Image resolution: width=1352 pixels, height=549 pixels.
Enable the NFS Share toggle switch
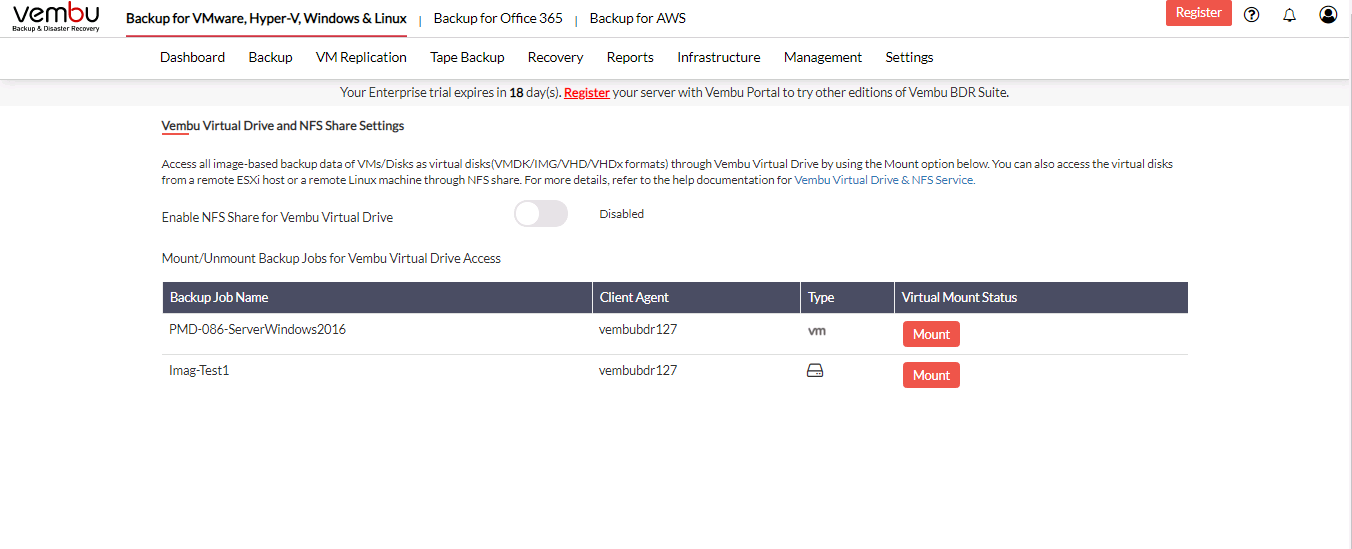coord(540,214)
